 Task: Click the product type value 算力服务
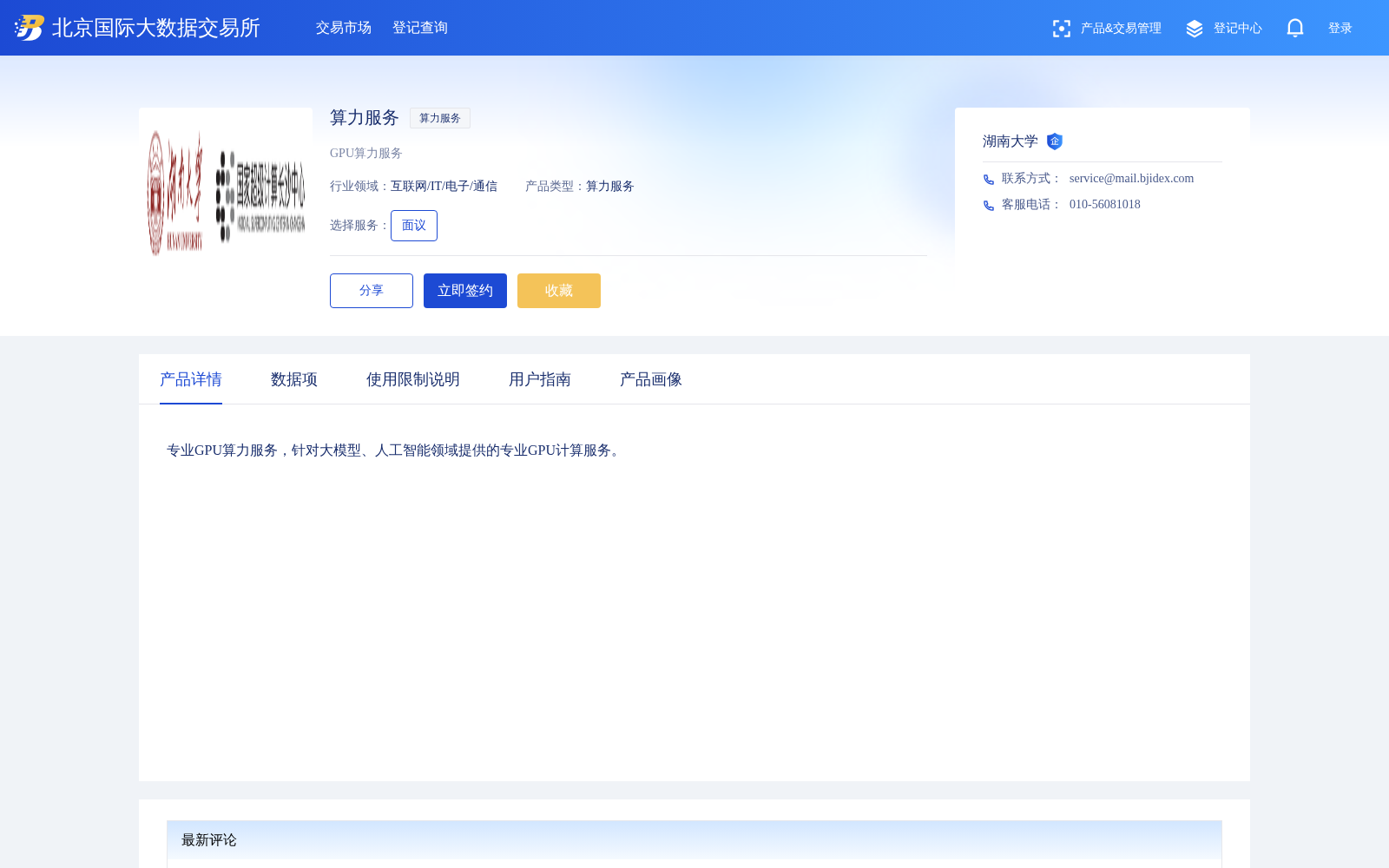[610, 187]
